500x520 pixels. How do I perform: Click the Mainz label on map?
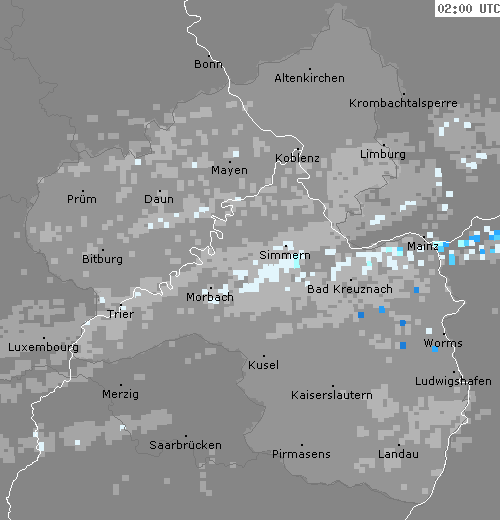click(422, 246)
